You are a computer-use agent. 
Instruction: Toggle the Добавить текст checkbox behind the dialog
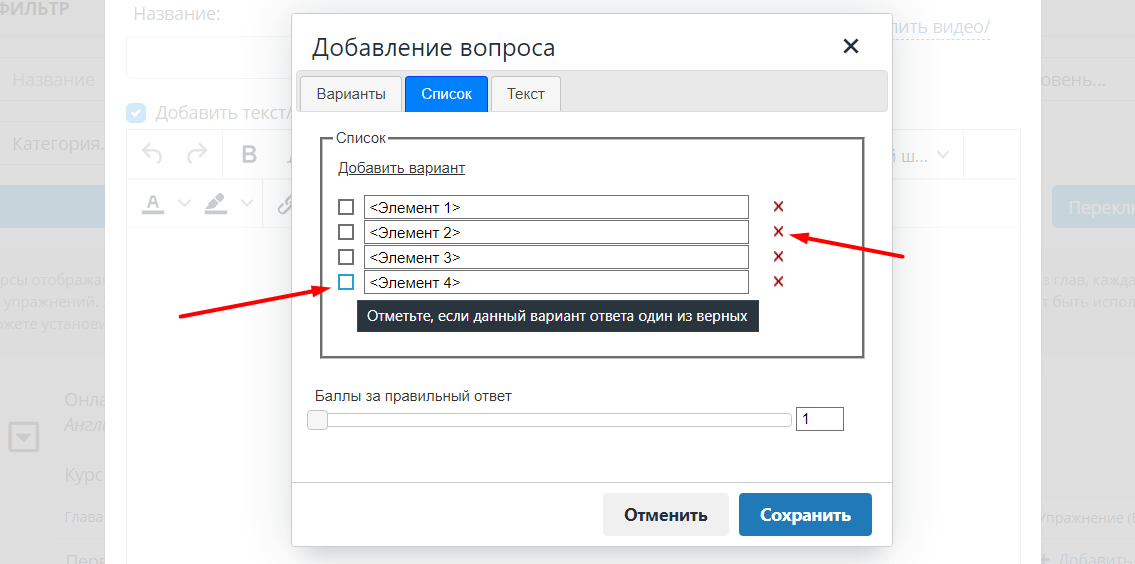(135, 113)
